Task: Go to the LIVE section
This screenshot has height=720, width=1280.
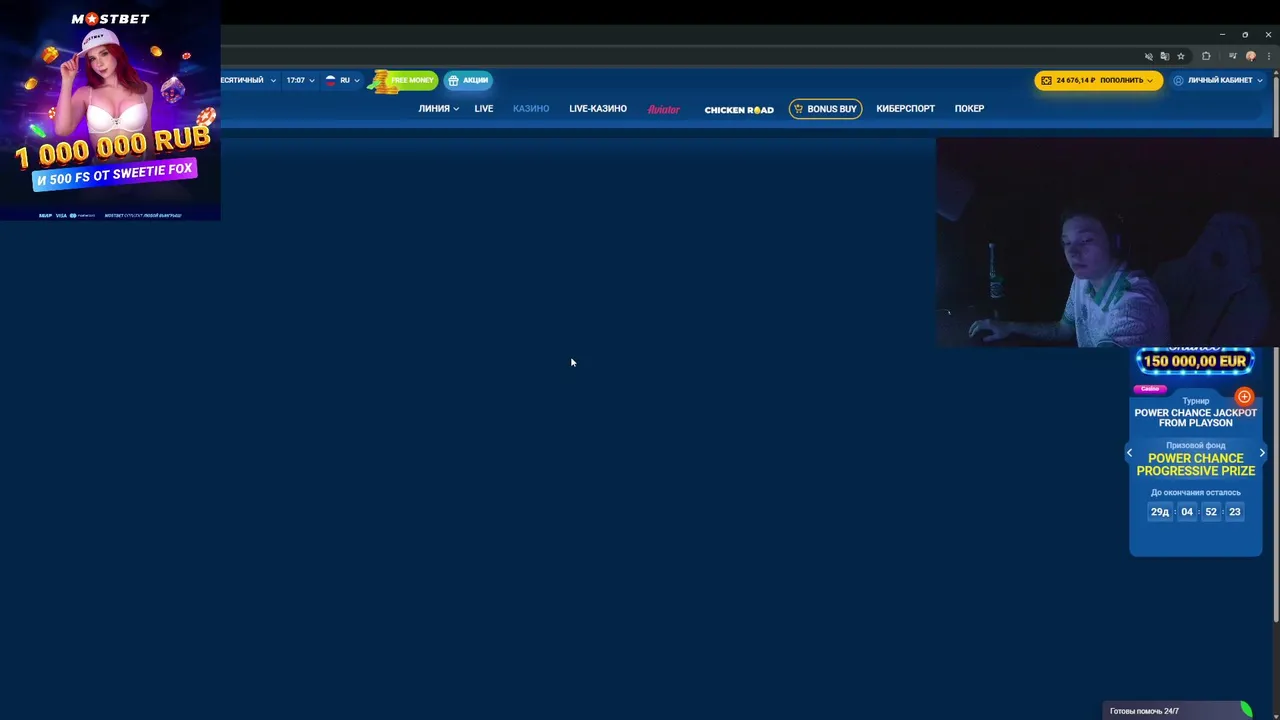Action: pos(484,109)
